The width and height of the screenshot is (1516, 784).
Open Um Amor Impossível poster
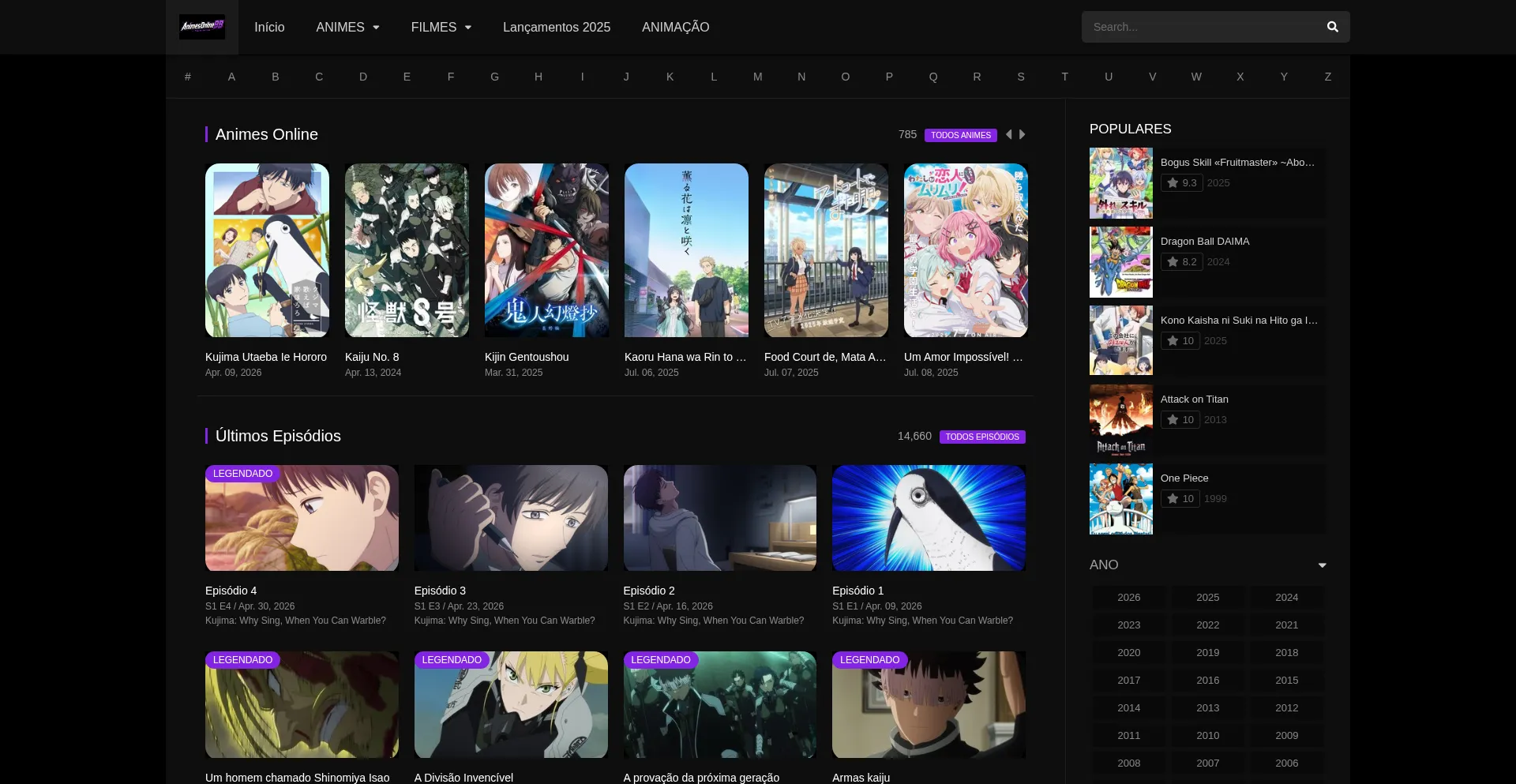coord(966,250)
